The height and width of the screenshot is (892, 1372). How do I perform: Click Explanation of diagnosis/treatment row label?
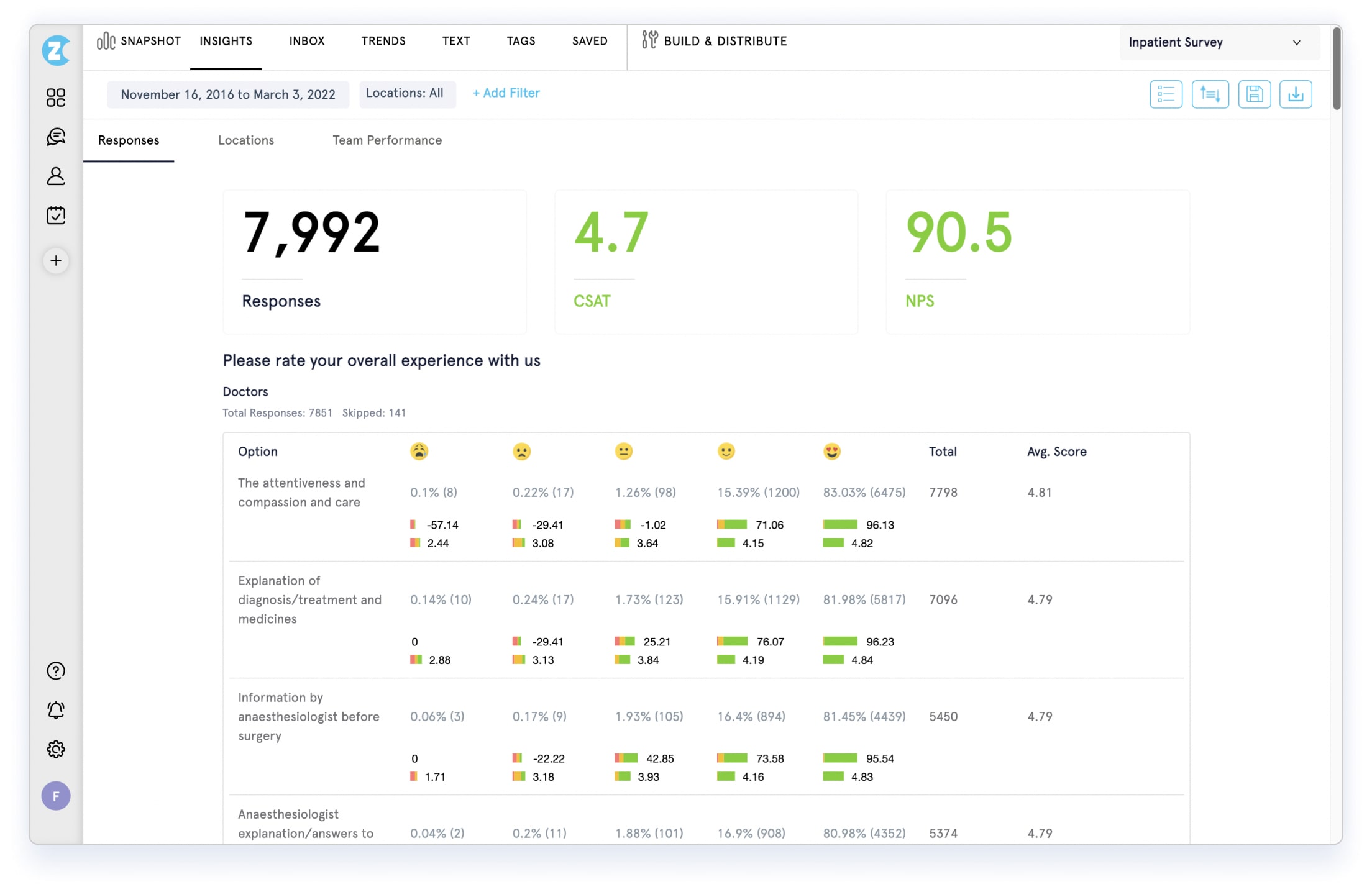pos(309,600)
